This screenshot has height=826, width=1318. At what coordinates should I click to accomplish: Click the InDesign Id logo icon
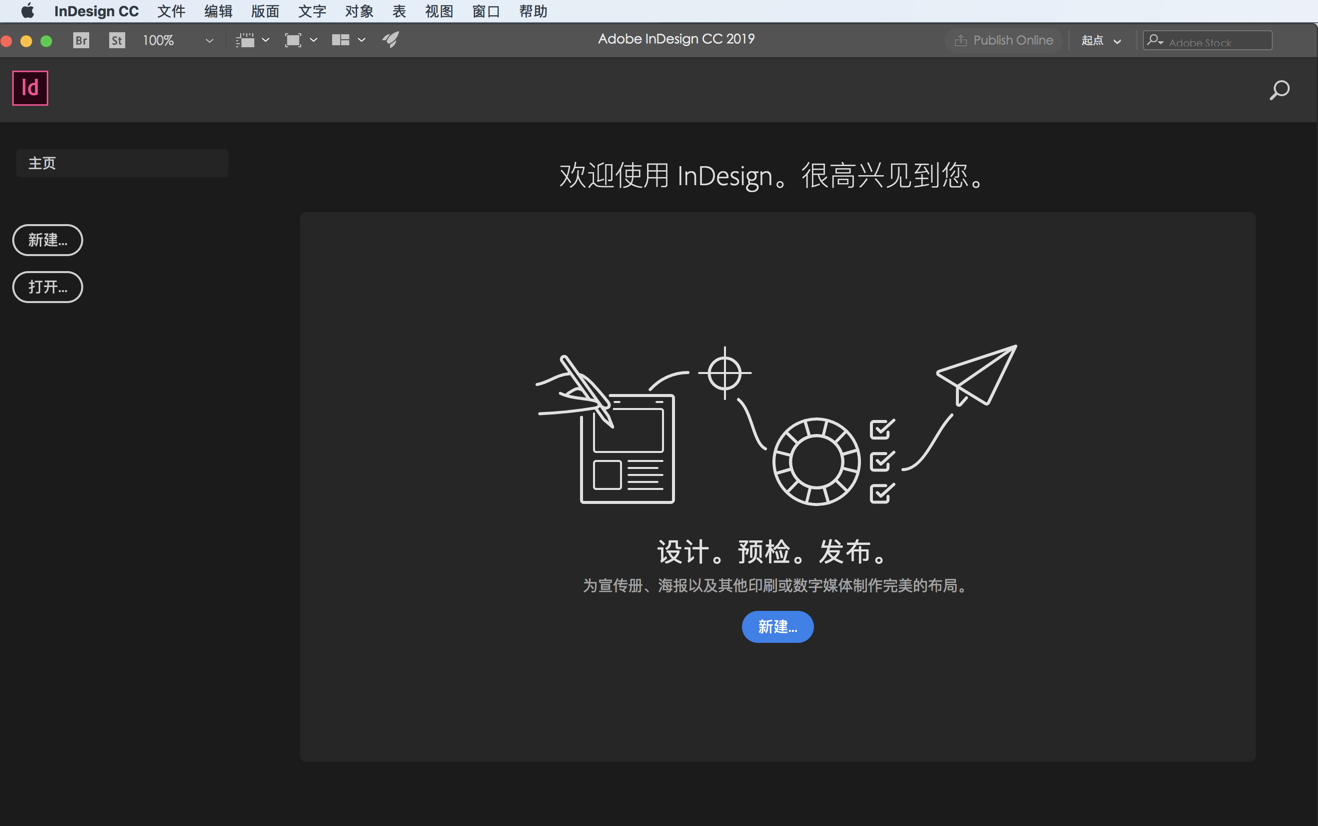click(30, 88)
